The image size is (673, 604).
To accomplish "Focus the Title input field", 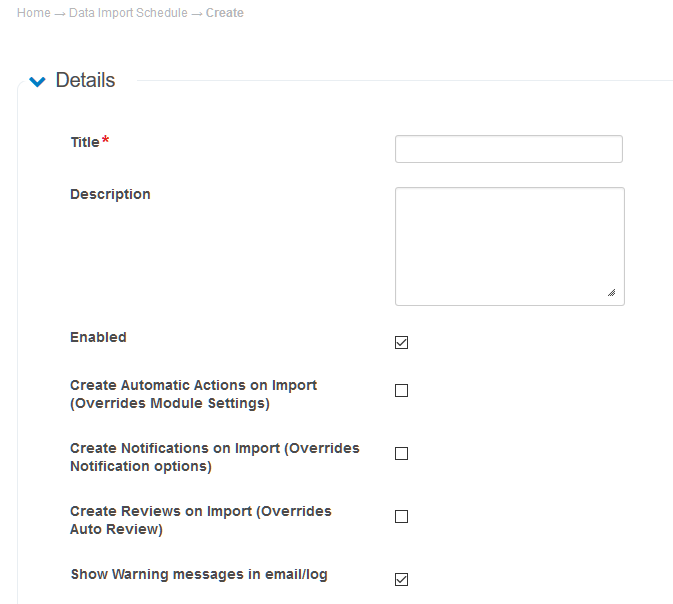I will tap(508, 149).
